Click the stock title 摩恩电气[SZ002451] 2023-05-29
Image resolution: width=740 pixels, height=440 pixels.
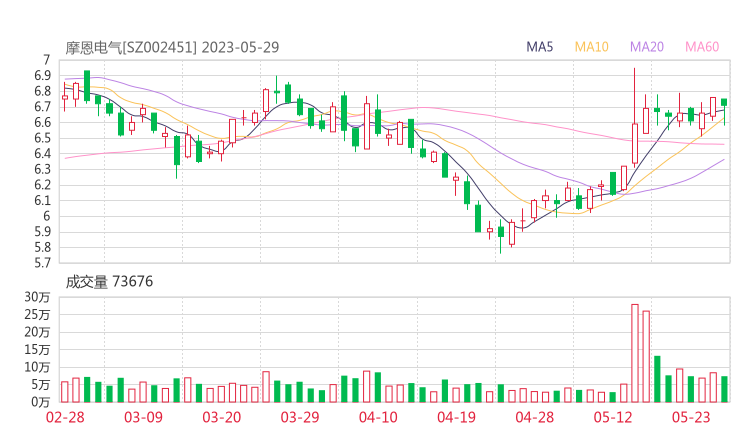tap(172, 47)
